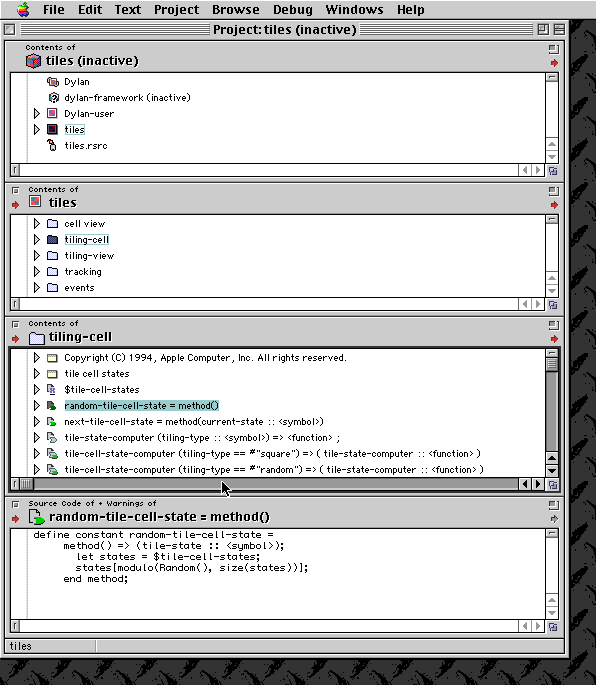Click zoom box of the tiles pane

(x=554, y=191)
